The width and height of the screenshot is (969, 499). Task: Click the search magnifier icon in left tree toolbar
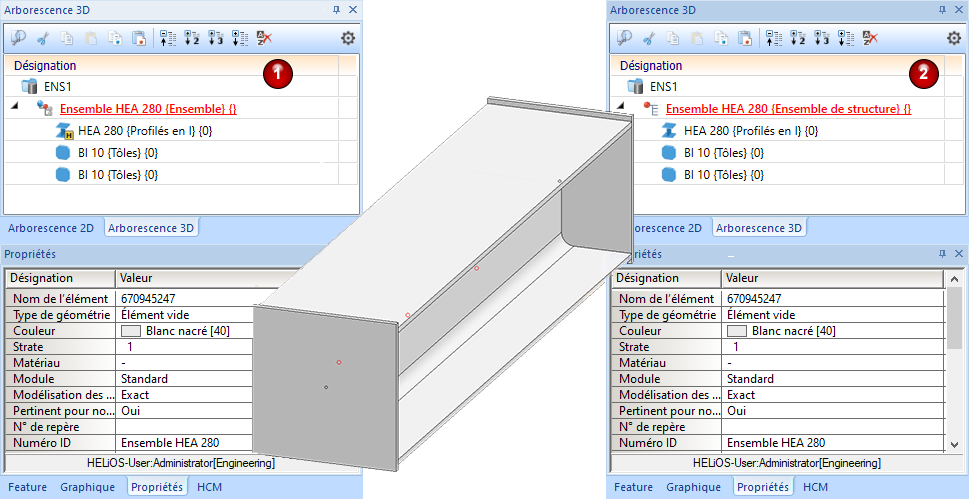coord(19,38)
